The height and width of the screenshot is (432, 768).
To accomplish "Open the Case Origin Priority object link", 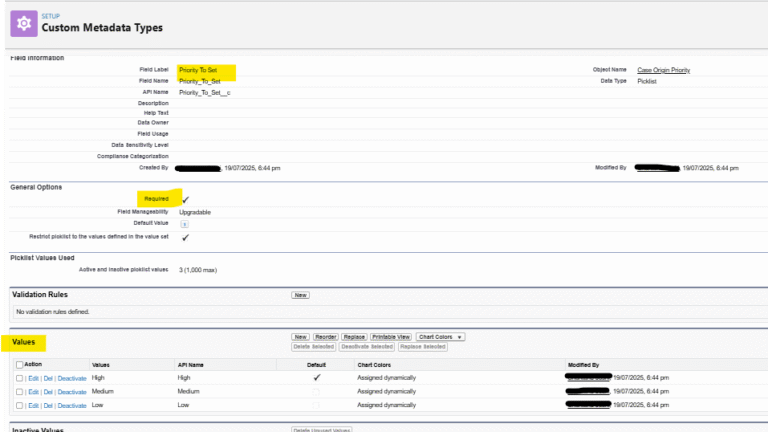I will click(663, 70).
